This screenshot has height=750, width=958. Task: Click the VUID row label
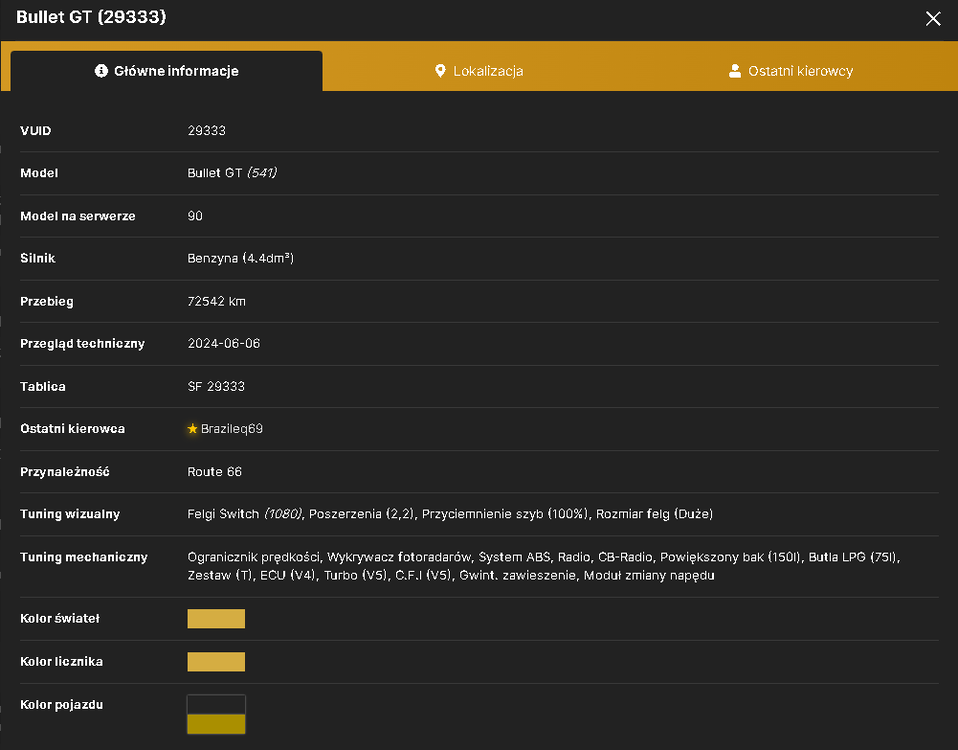pos(35,131)
